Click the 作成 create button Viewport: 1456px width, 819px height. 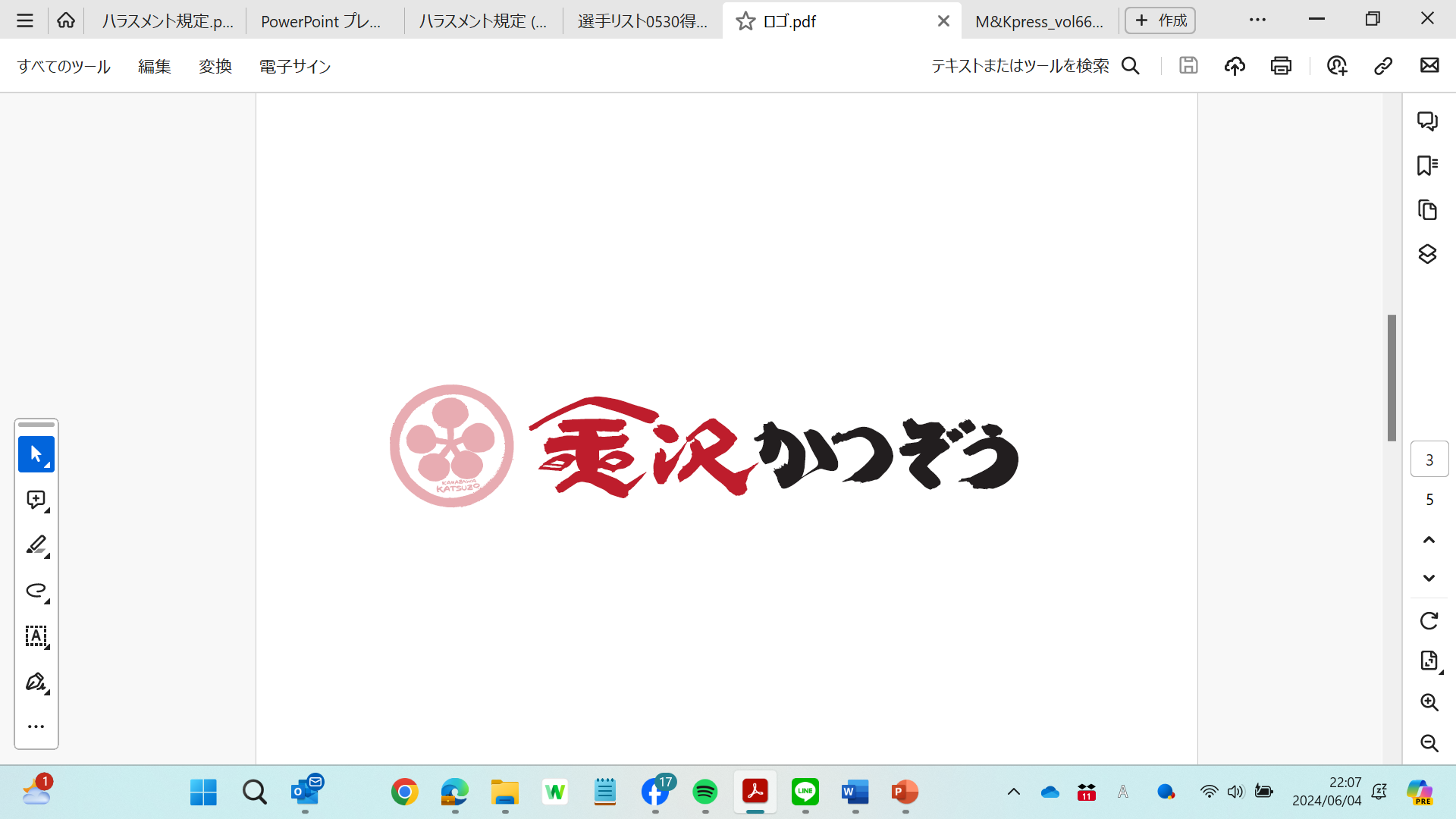point(1160,20)
